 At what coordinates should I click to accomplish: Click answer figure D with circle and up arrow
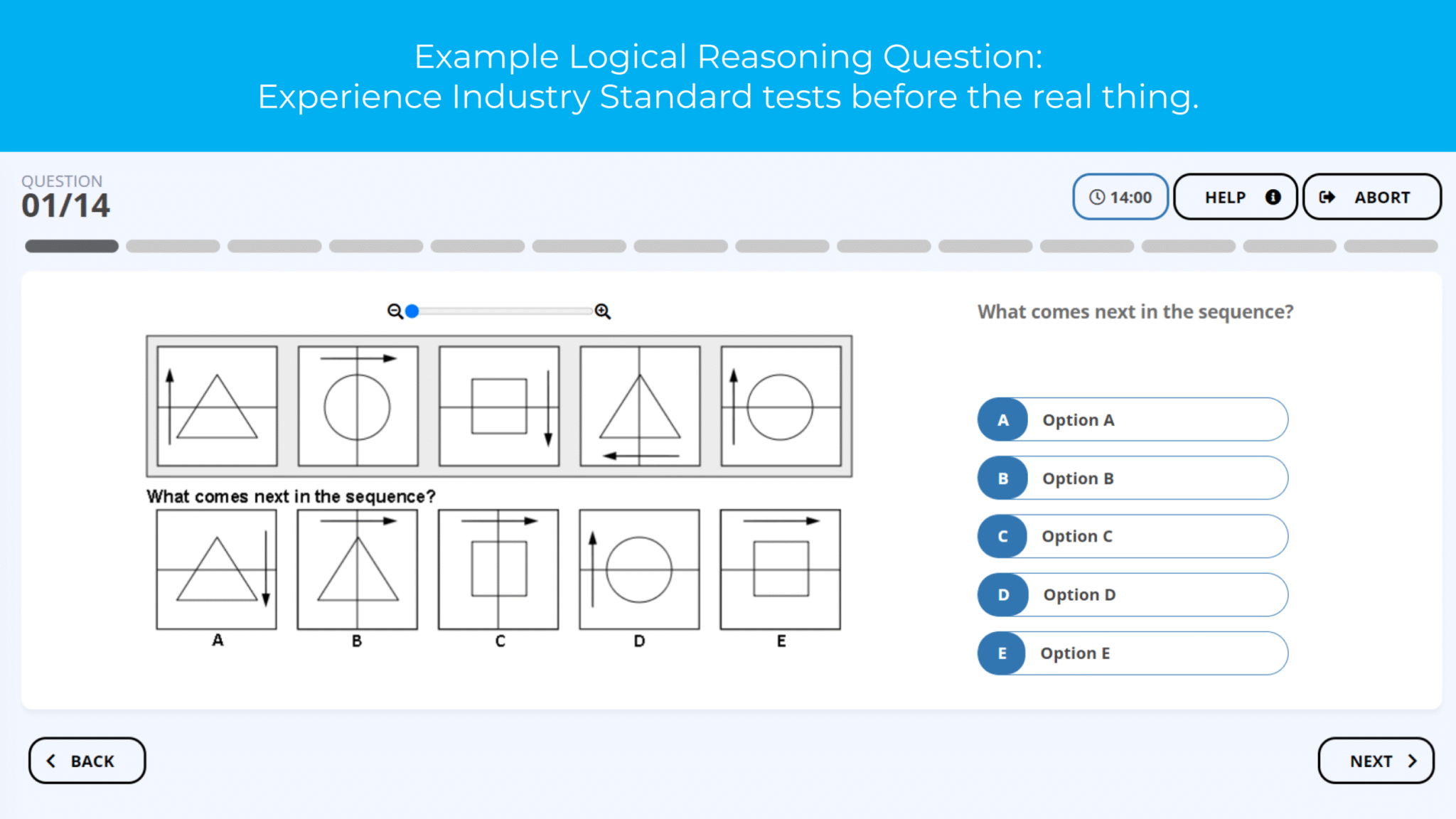[x=639, y=569]
